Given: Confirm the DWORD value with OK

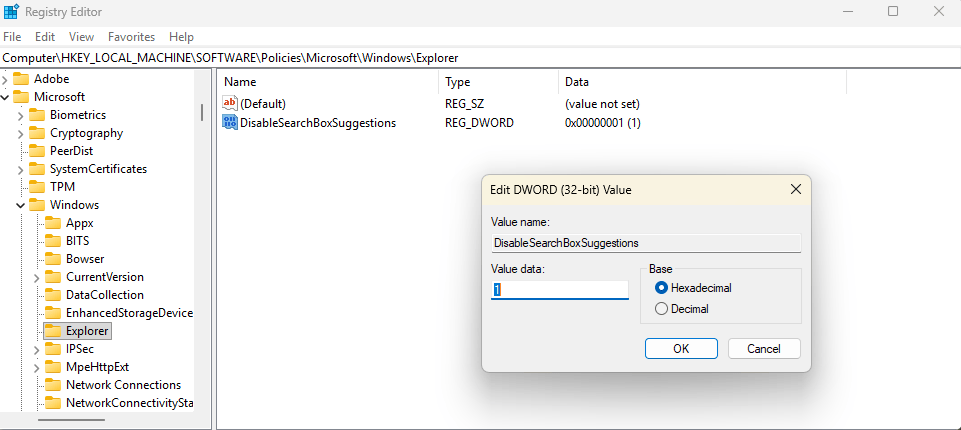Looking at the screenshot, I should tap(681, 348).
